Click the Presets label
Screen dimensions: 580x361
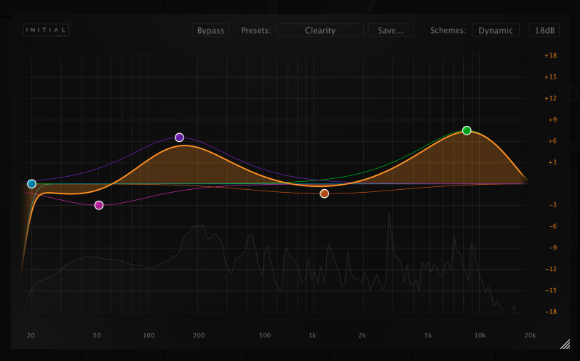coord(256,30)
